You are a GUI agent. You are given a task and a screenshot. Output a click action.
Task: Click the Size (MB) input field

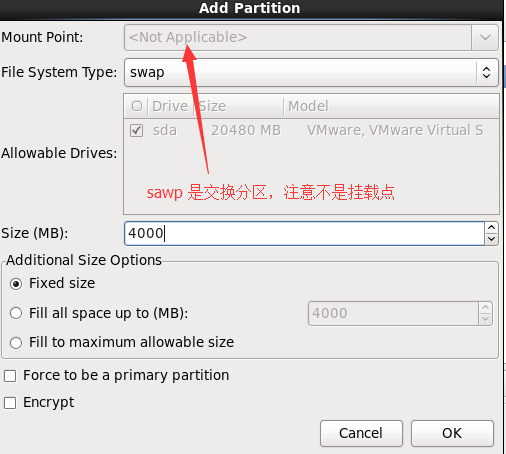pos(304,233)
